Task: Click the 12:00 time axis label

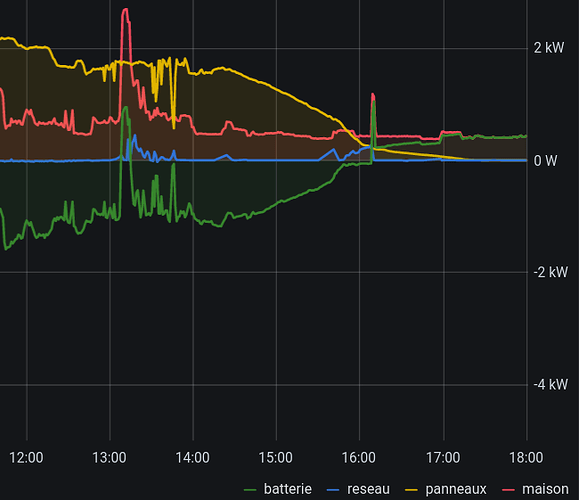Action: [26, 458]
